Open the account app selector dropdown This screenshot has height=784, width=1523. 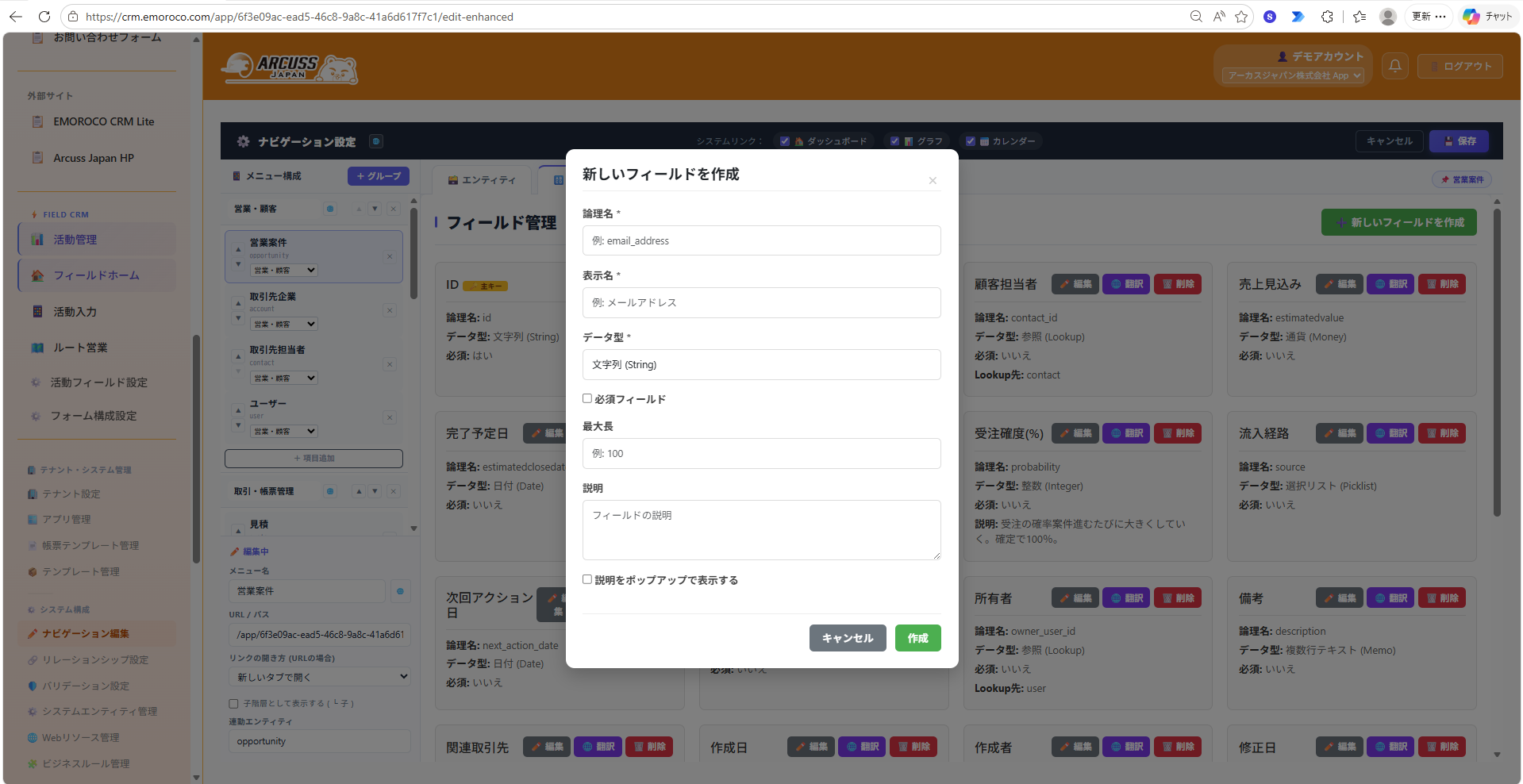(1293, 75)
